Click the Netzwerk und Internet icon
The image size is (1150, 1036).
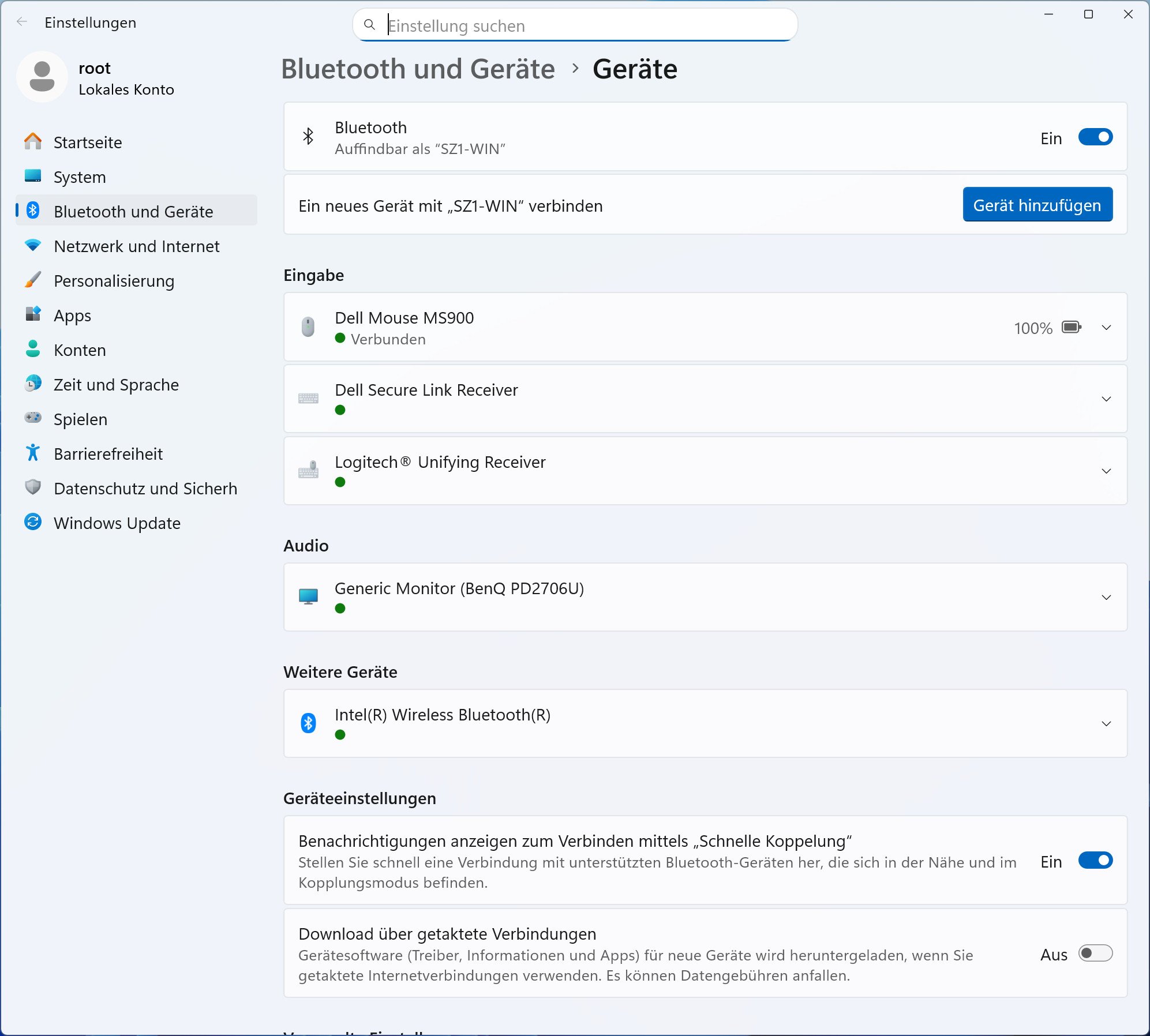34,246
